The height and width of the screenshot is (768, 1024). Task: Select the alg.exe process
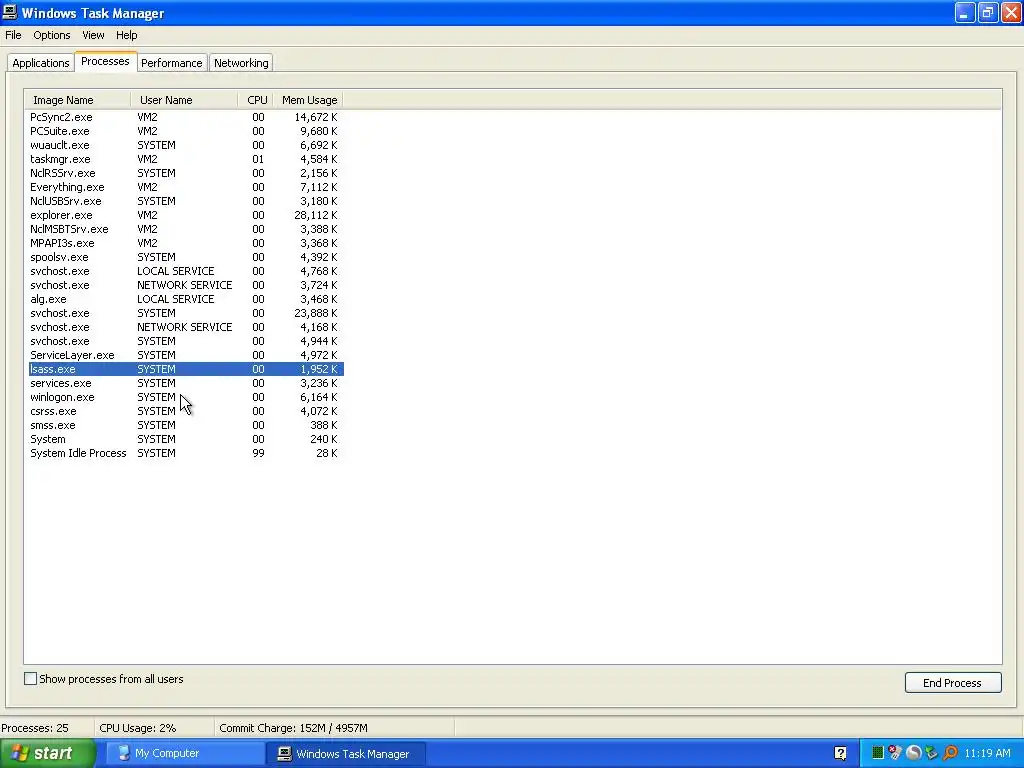186,299
